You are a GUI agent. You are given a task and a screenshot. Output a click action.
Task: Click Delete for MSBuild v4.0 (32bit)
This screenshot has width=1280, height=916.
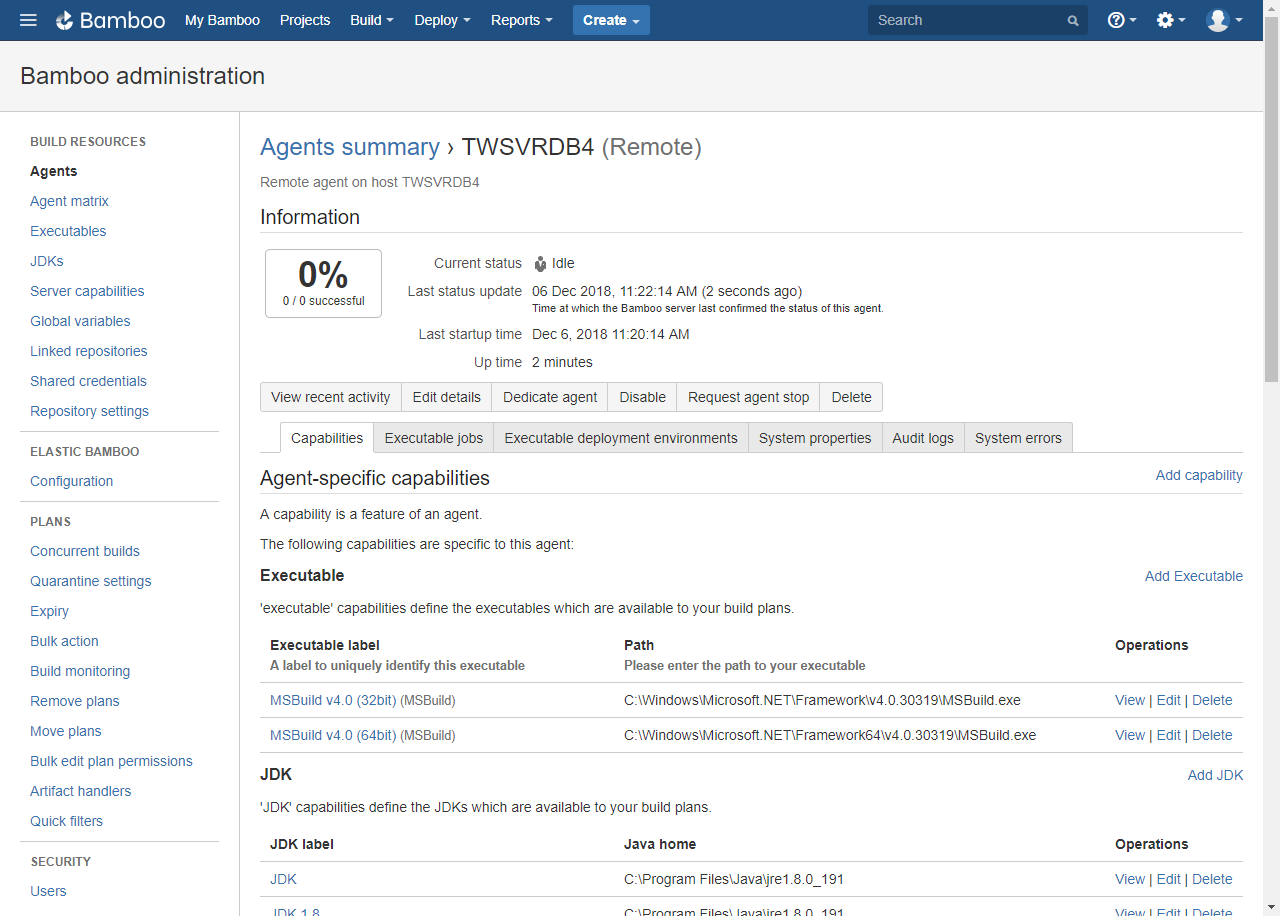coord(1212,700)
